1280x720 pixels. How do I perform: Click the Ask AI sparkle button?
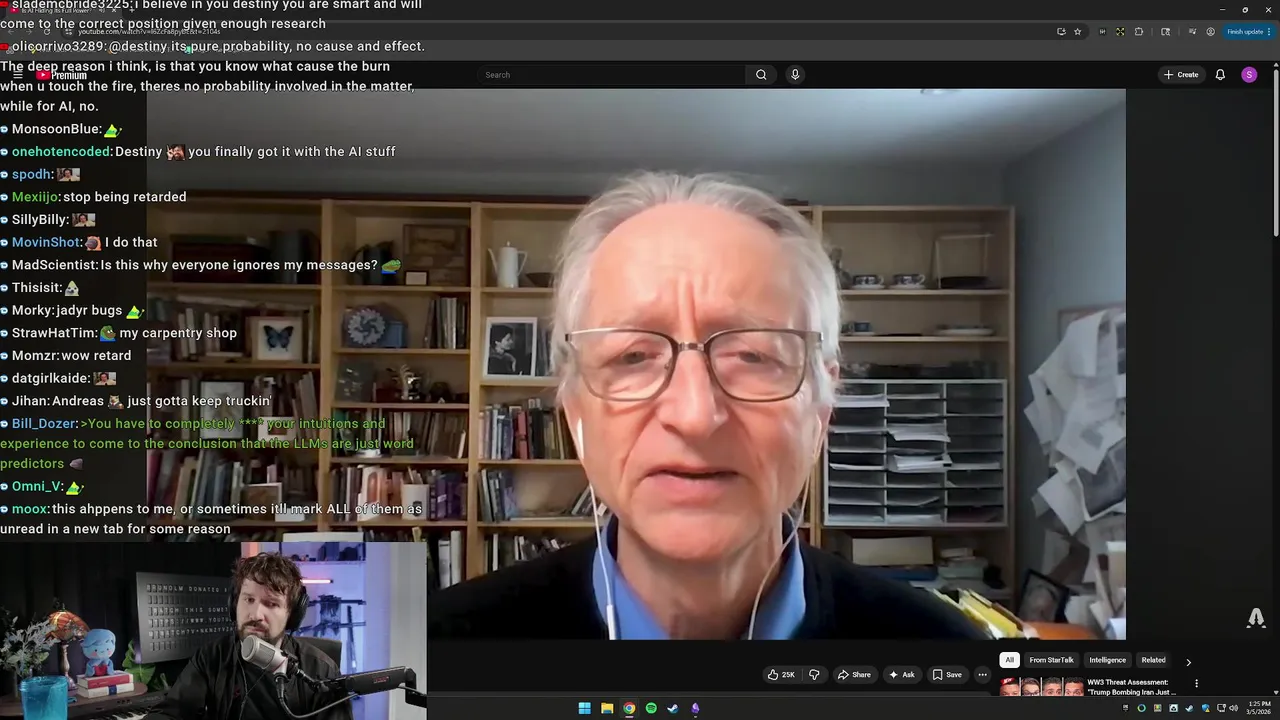click(901, 675)
